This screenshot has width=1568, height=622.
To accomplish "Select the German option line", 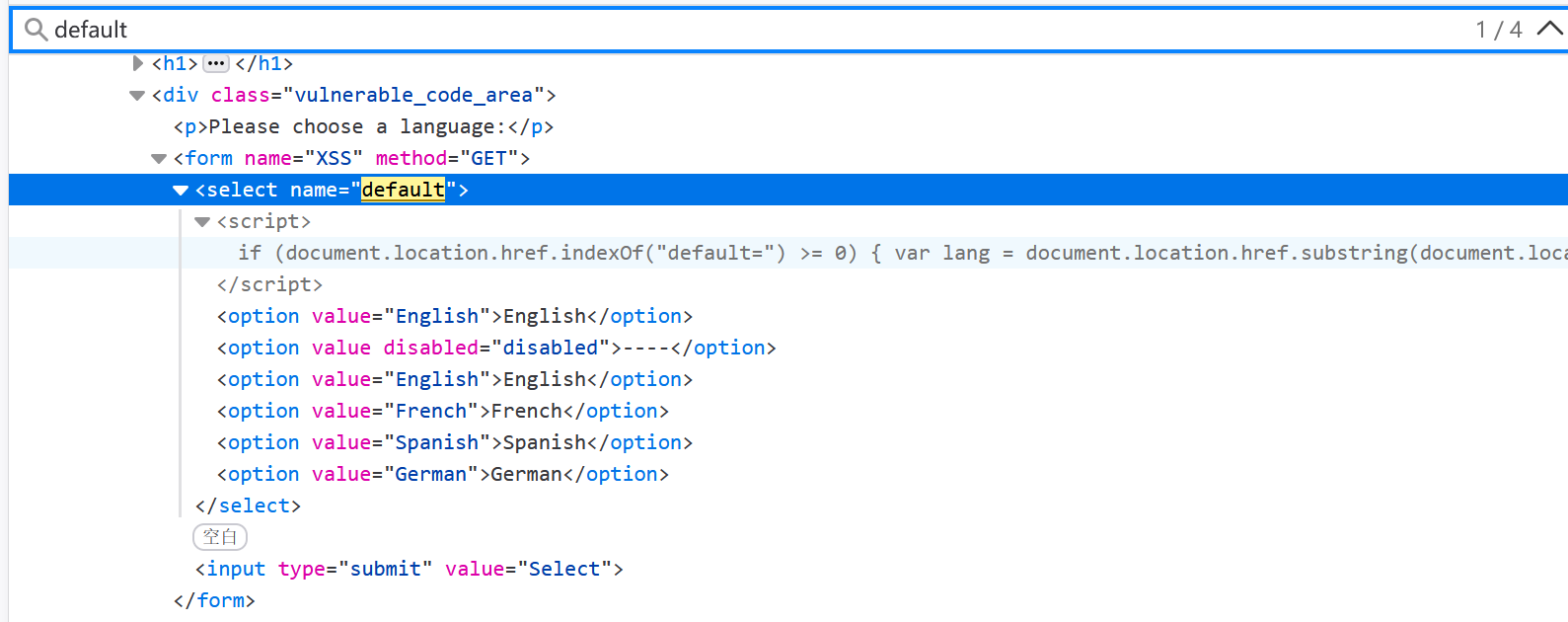I will click(443, 474).
